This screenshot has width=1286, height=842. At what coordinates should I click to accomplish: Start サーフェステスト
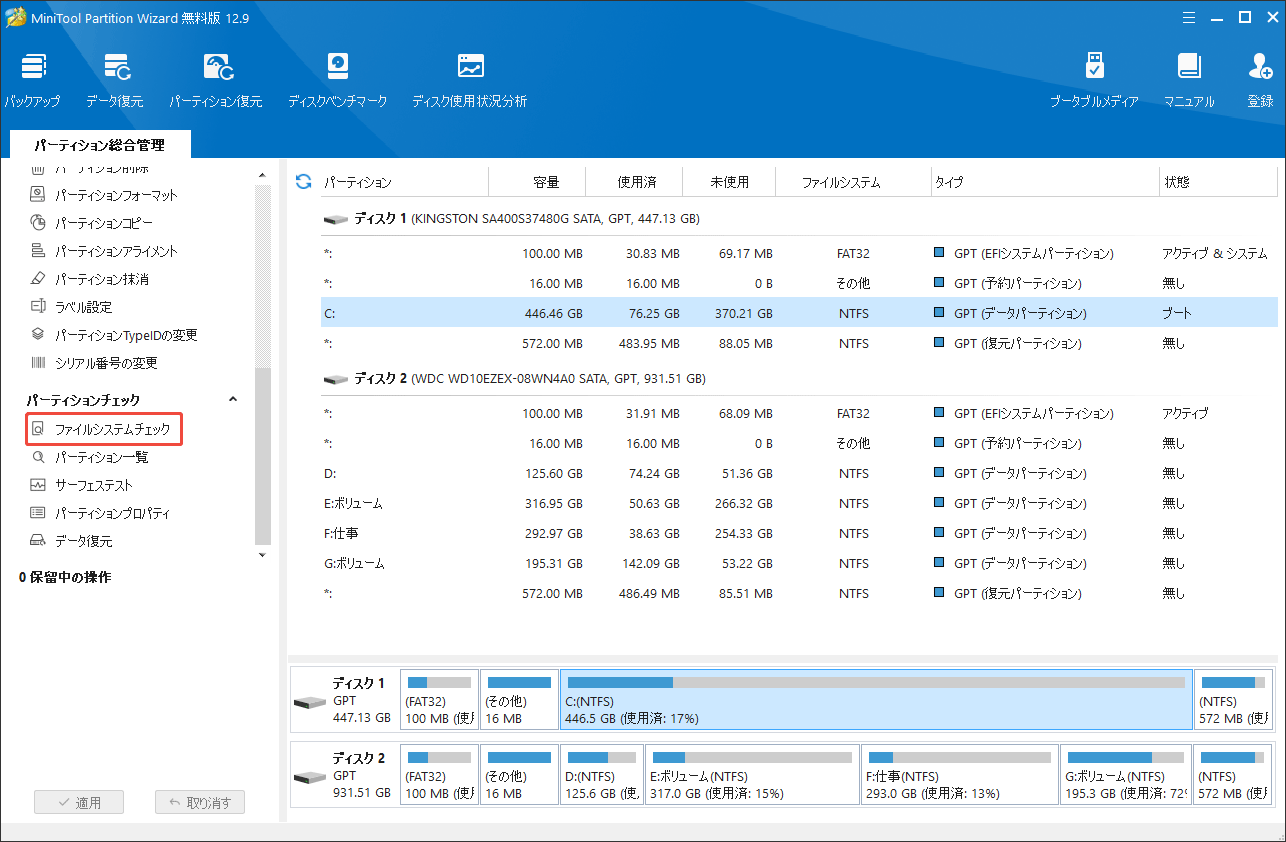tap(81, 485)
